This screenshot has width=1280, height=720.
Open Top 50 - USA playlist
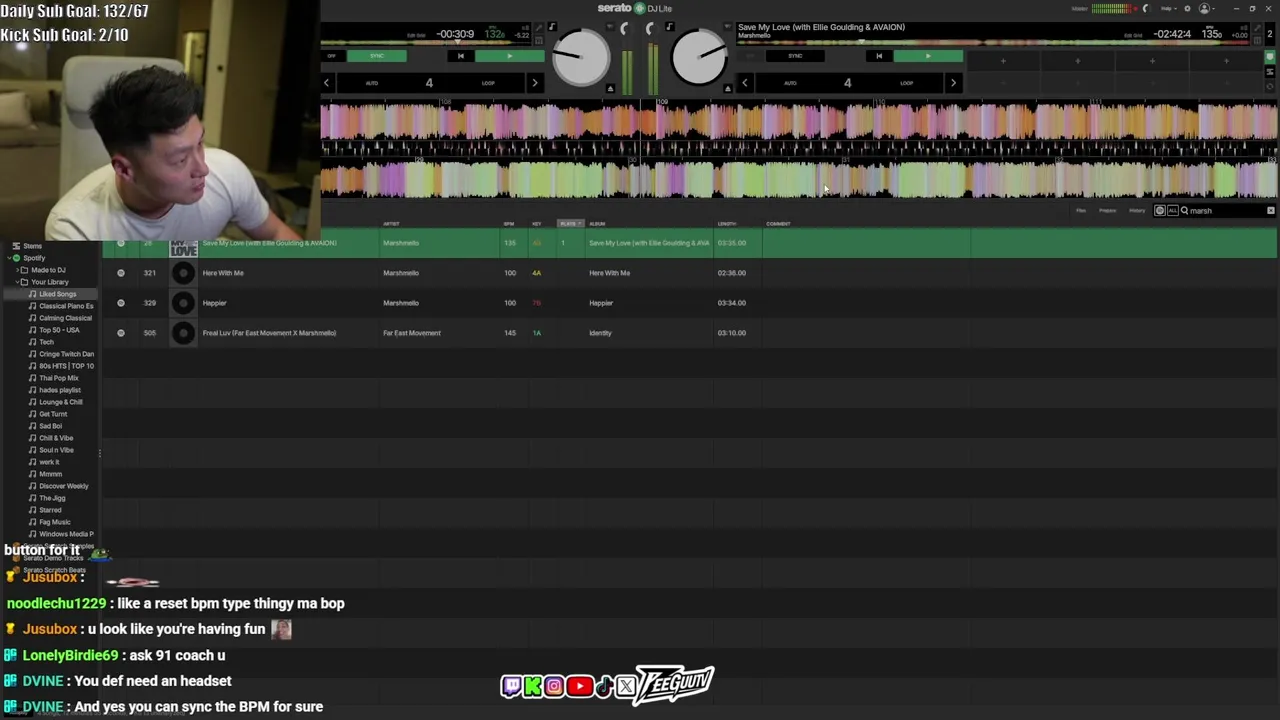59,330
